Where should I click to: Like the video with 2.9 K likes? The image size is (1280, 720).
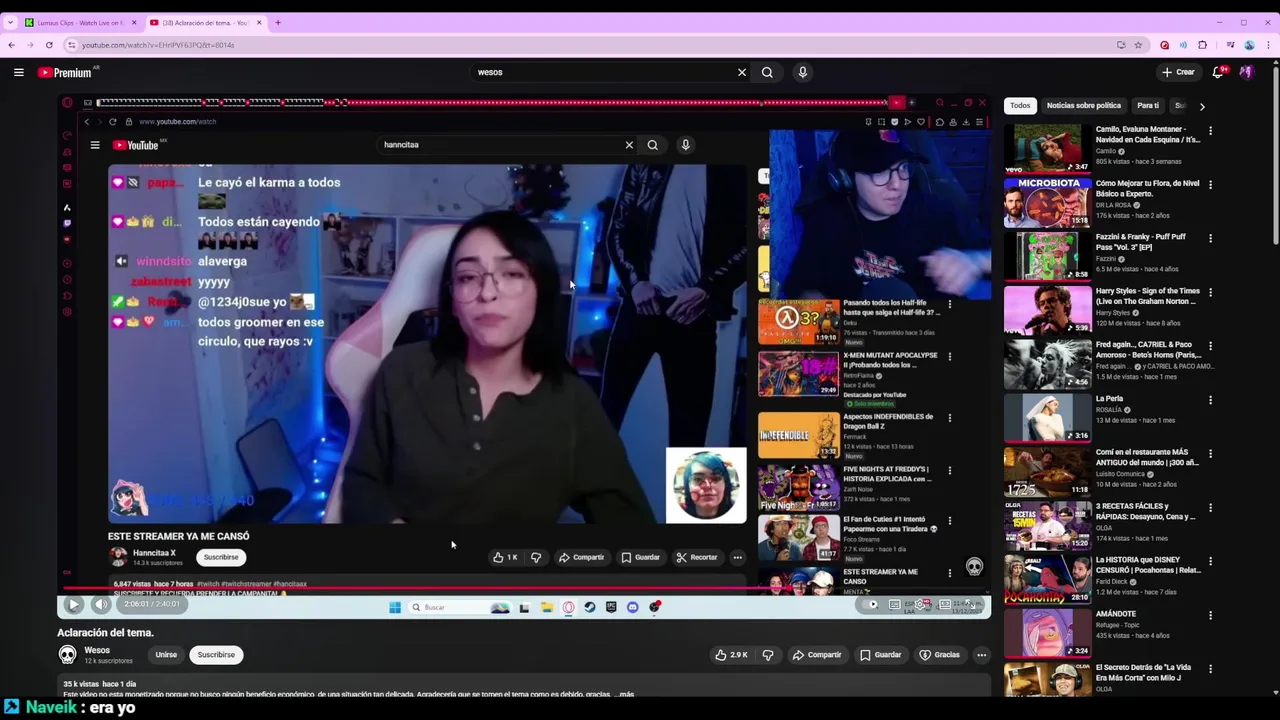click(x=731, y=655)
